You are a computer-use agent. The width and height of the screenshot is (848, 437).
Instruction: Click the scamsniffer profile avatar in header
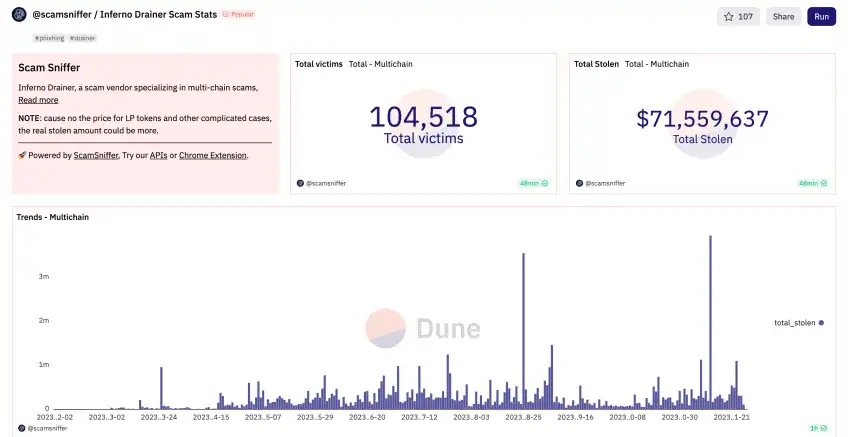(x=18, y=15)
